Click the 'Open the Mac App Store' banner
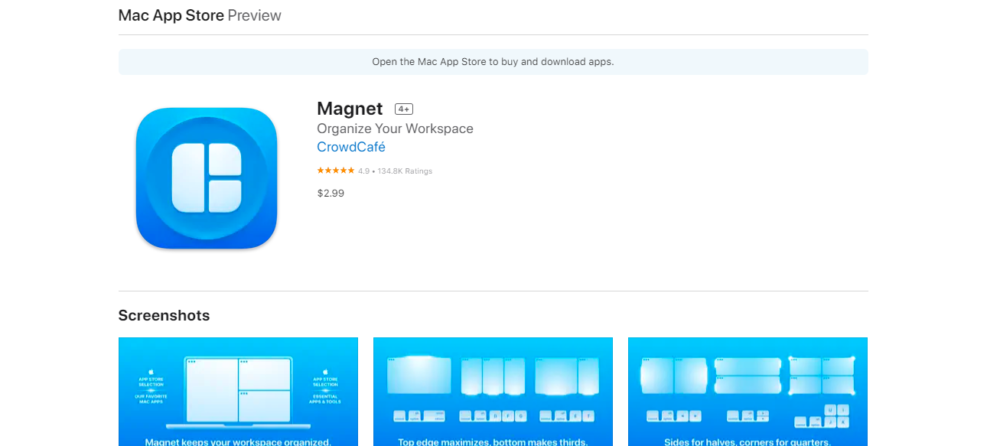1000x446 pixels. [x=493, y=62]
